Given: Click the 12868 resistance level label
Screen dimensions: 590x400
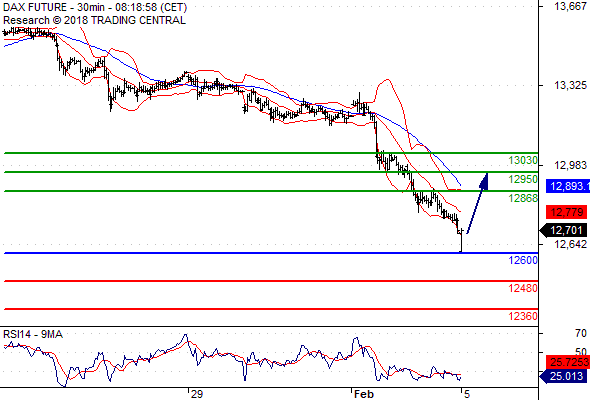Looking at the screenshot, I should [x=523, y=198].
